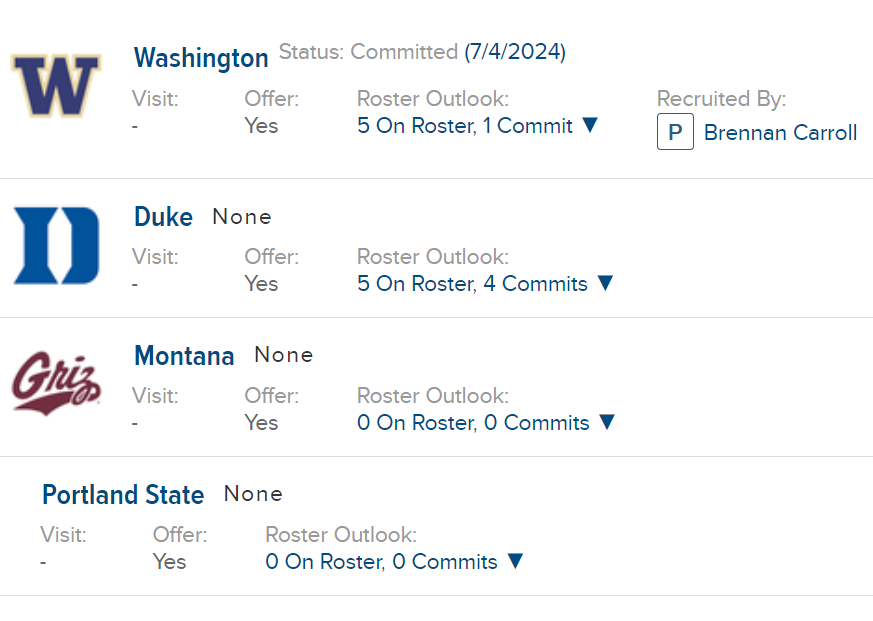Click the Duke Blue Devils logo
The width and height of the screenshot is (873, 621).
coord(56,245)
